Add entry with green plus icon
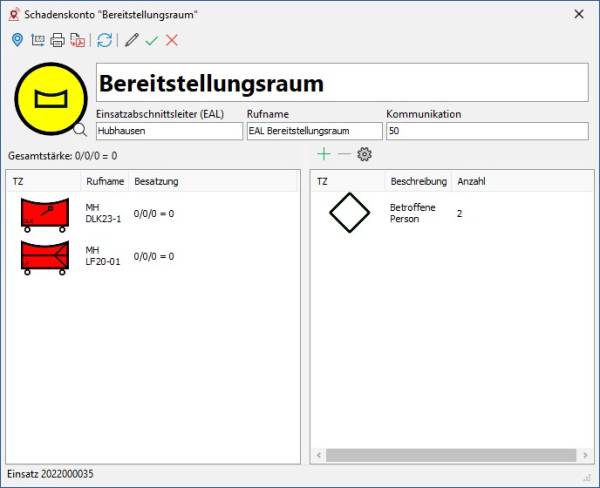Image resolution: width=600 pixels, height=488 pixels. (324, 154)
